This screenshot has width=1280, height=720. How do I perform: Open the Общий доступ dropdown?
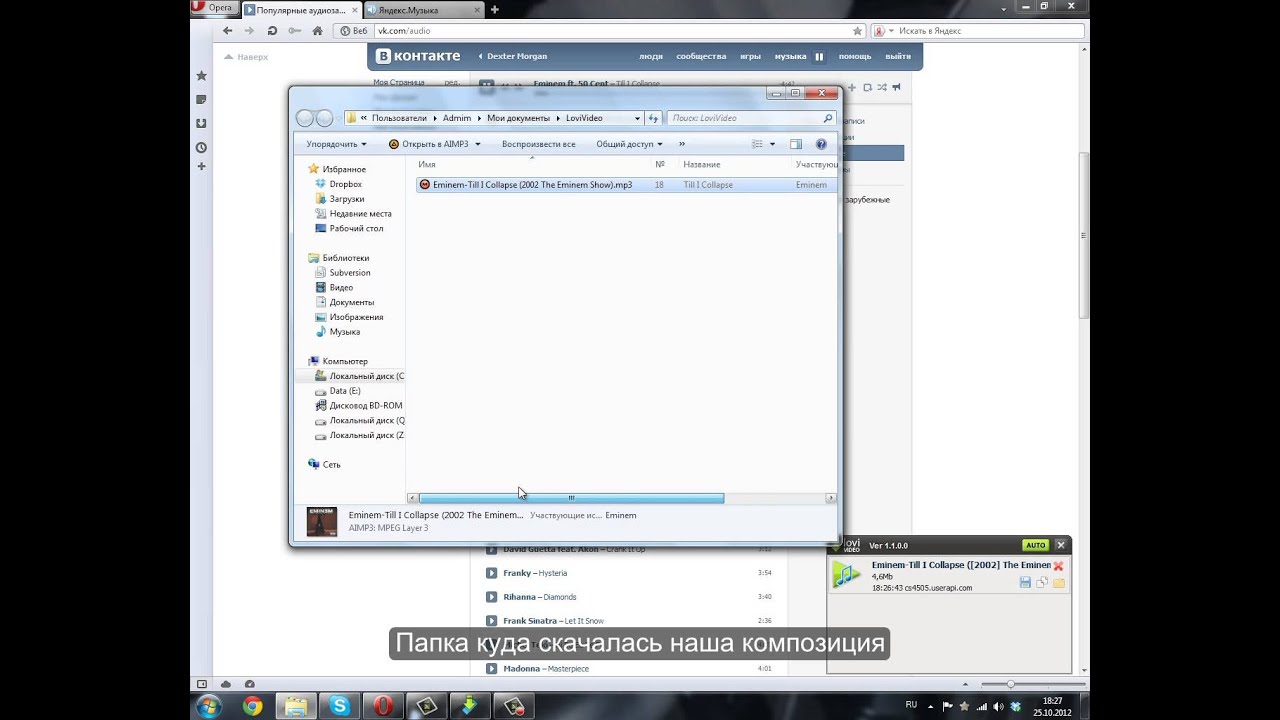point(629,144)
